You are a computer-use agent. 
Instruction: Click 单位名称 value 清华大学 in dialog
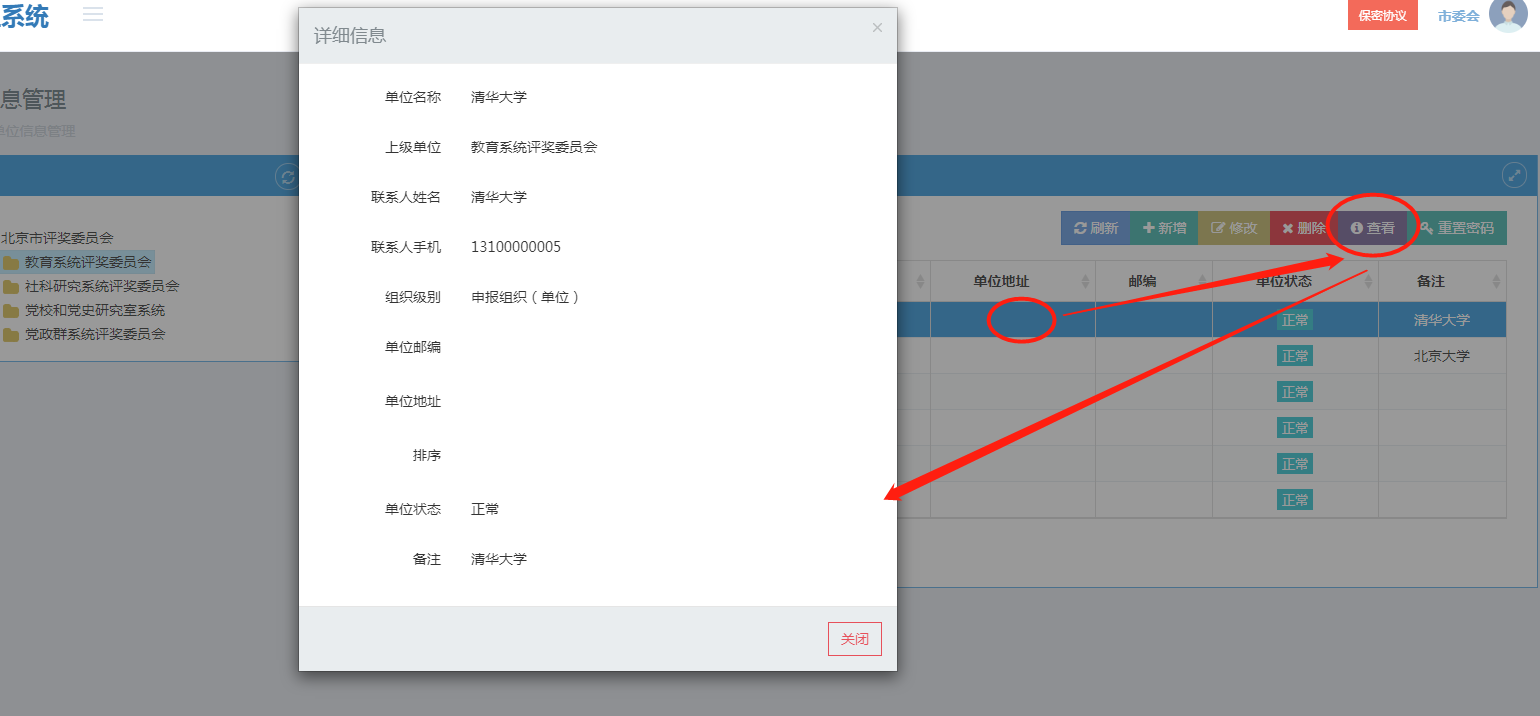(499, 97)
